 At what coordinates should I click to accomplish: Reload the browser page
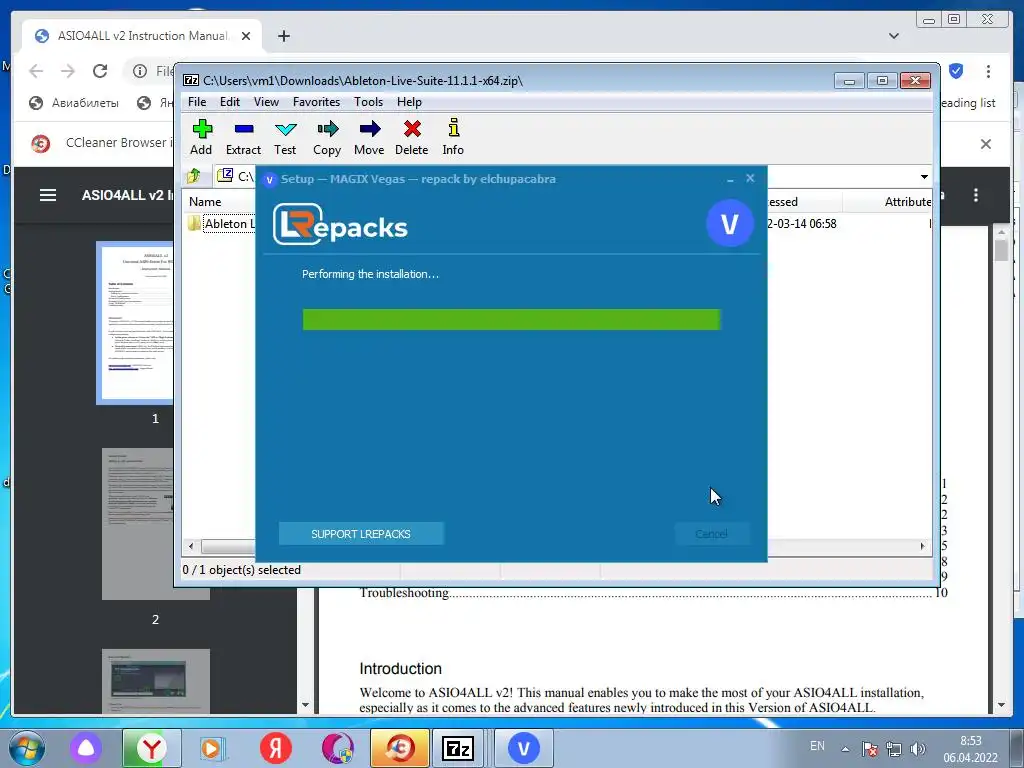click(100, 71)
